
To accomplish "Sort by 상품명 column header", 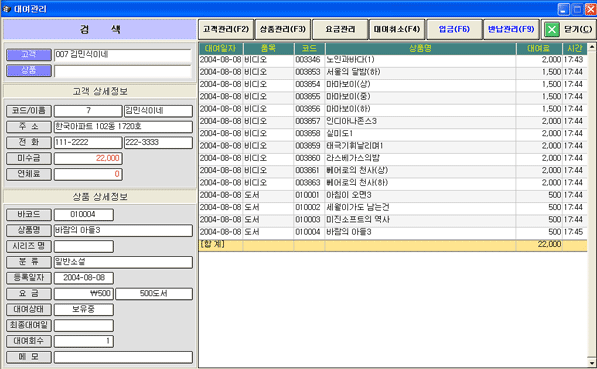I will (420, 48).
